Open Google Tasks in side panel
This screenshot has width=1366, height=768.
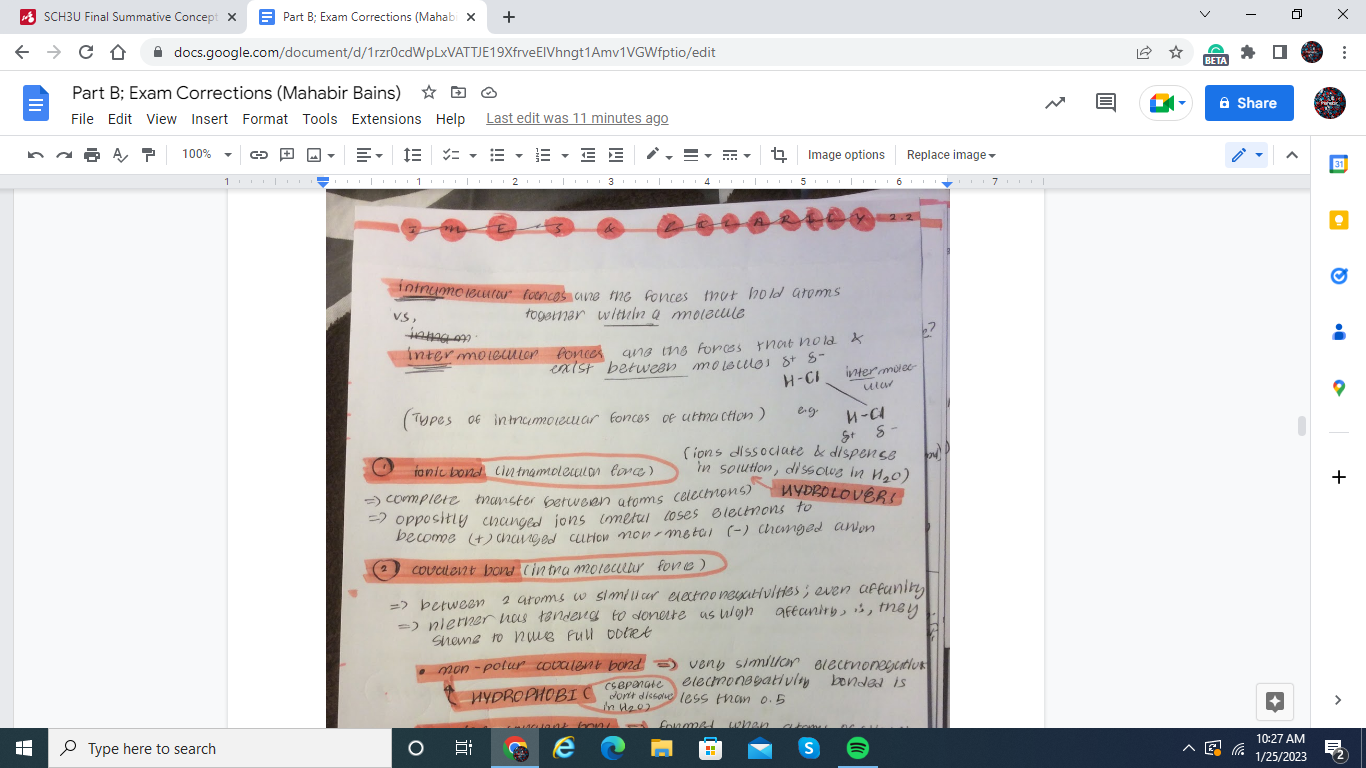1339,276
